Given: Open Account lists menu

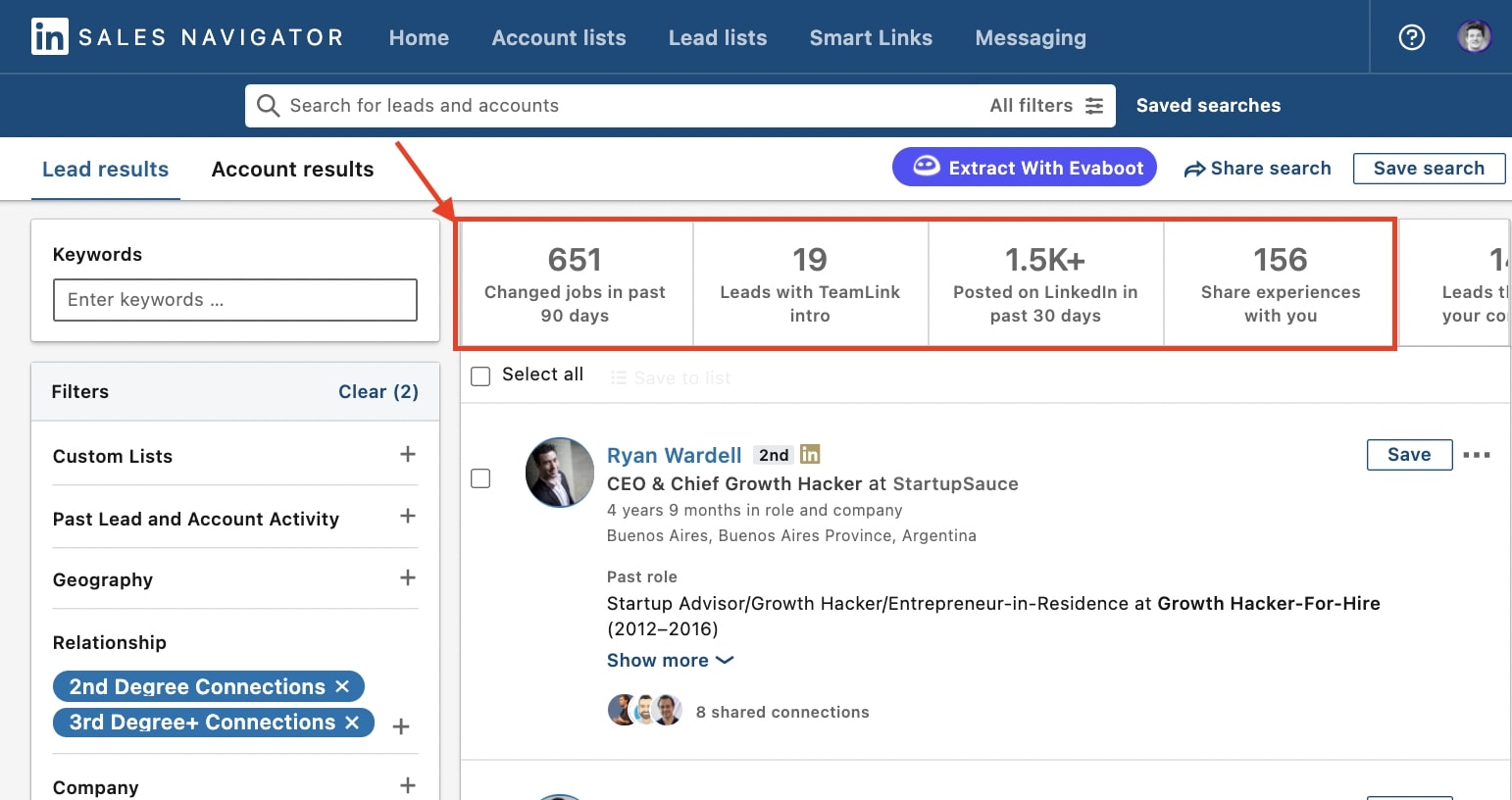Looking at the screenshot, I should point(559,38).
